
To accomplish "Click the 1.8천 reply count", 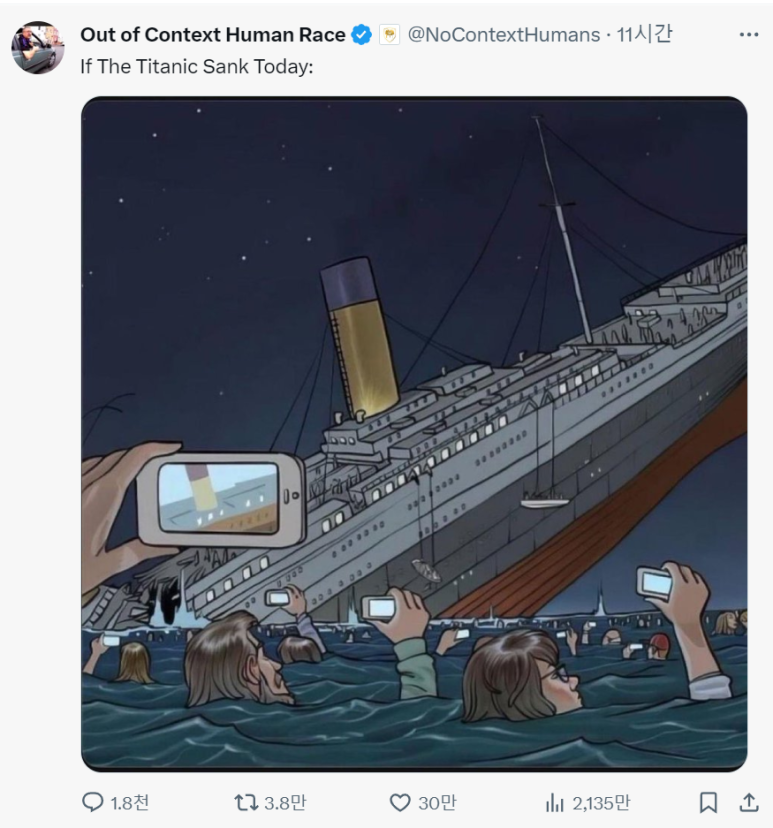I will [130, 803].
